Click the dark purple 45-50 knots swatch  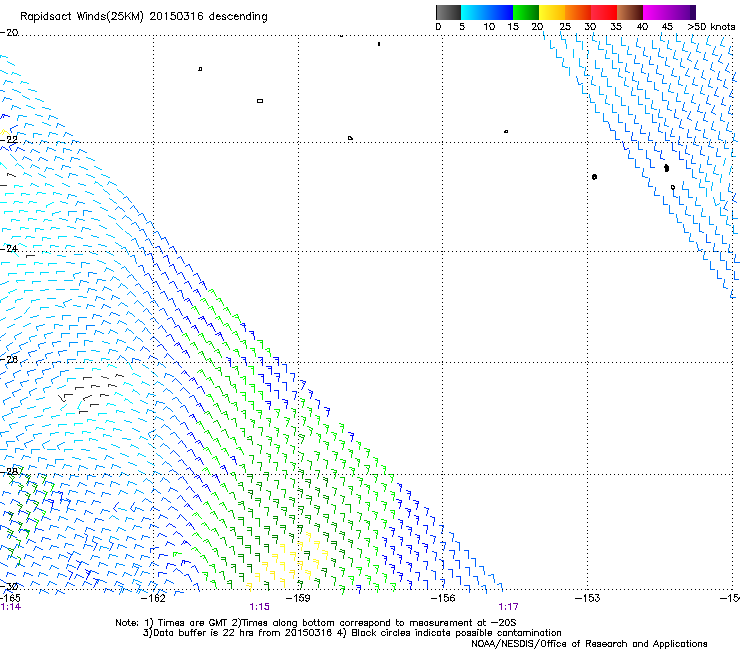(x=682, y=12)
